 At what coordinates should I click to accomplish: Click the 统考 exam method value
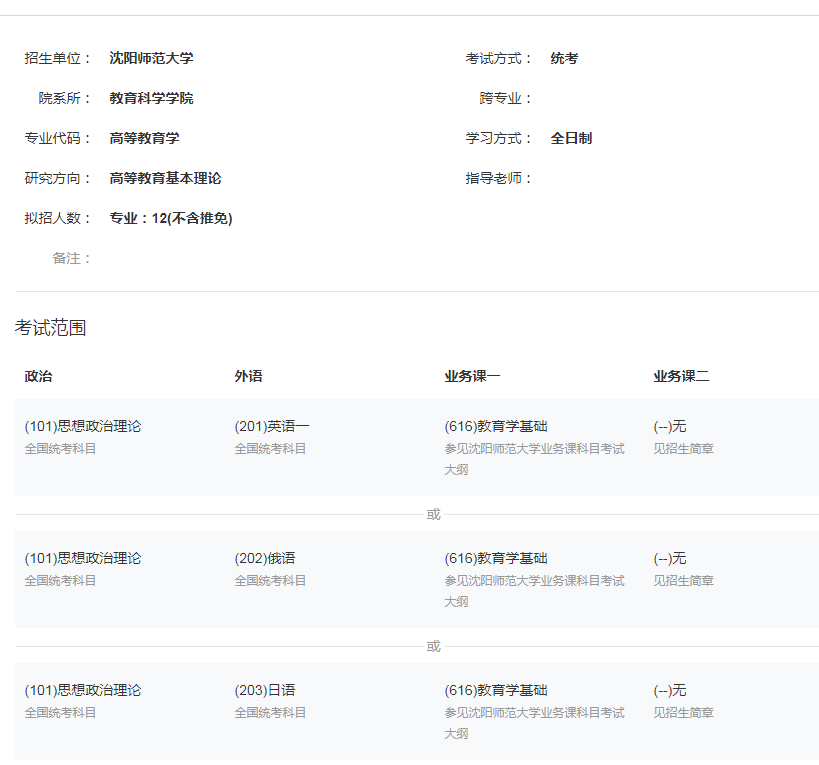(564, 58)
